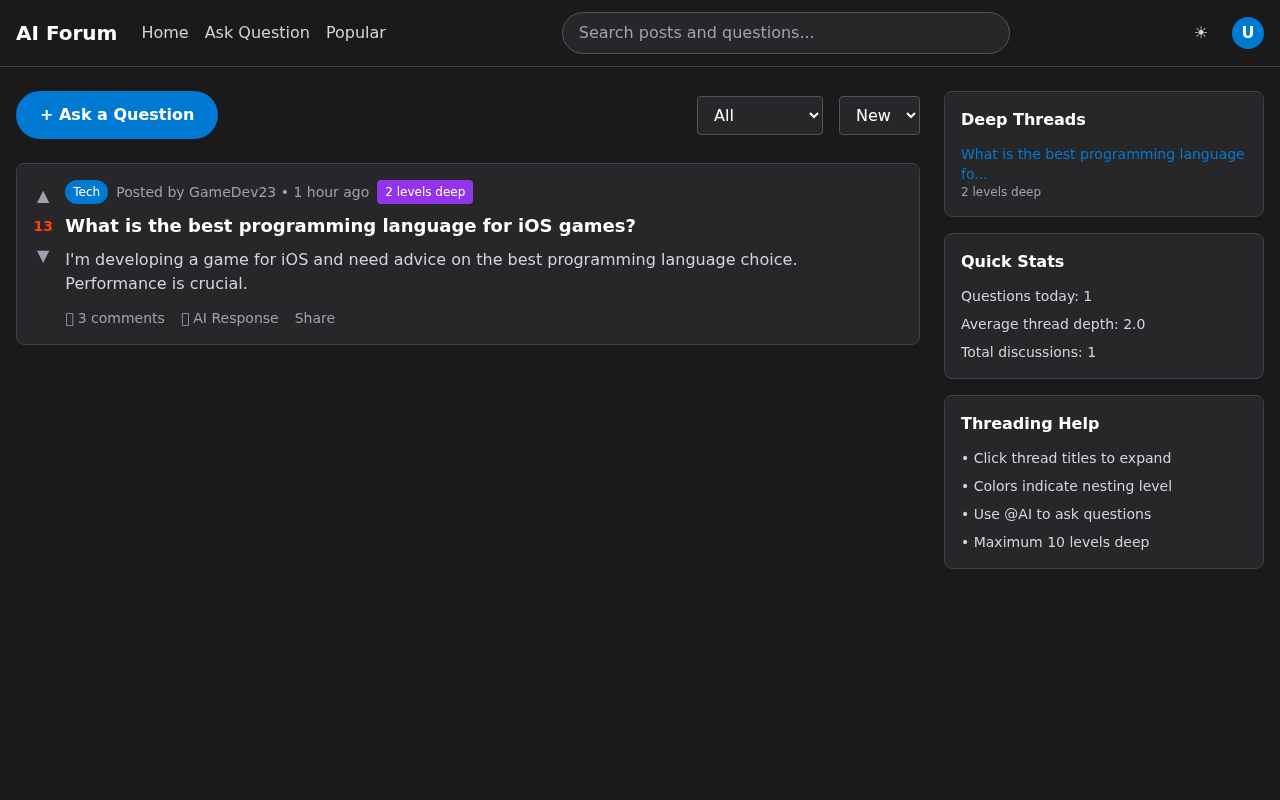Image resolution: width=1280 pixels, height=800 pixels.
Task: Expand the All category filter dropdown
Action: [x=759, y=115]
